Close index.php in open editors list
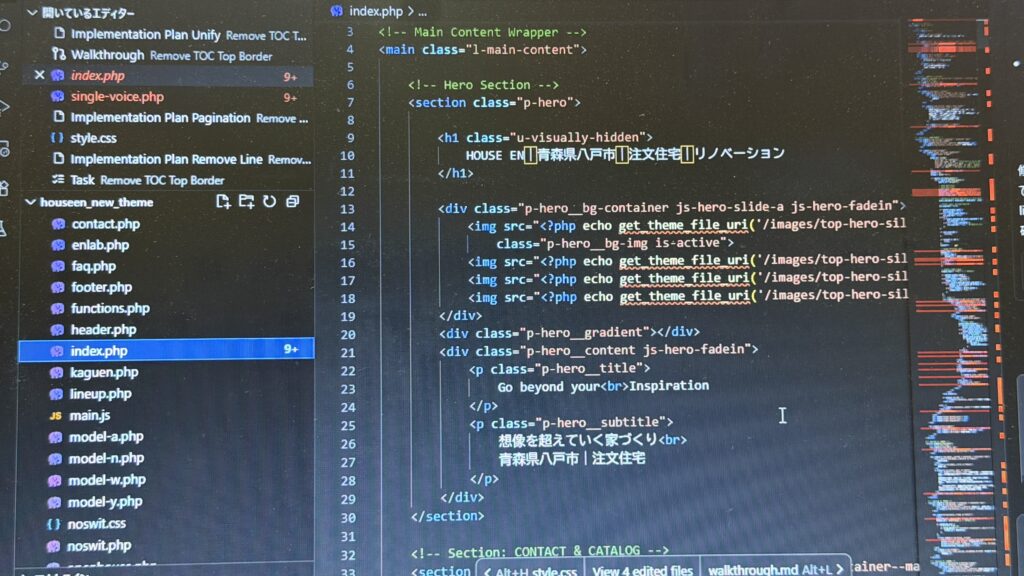The height and width of the screenshot is (576, 1024). (39, 76)
